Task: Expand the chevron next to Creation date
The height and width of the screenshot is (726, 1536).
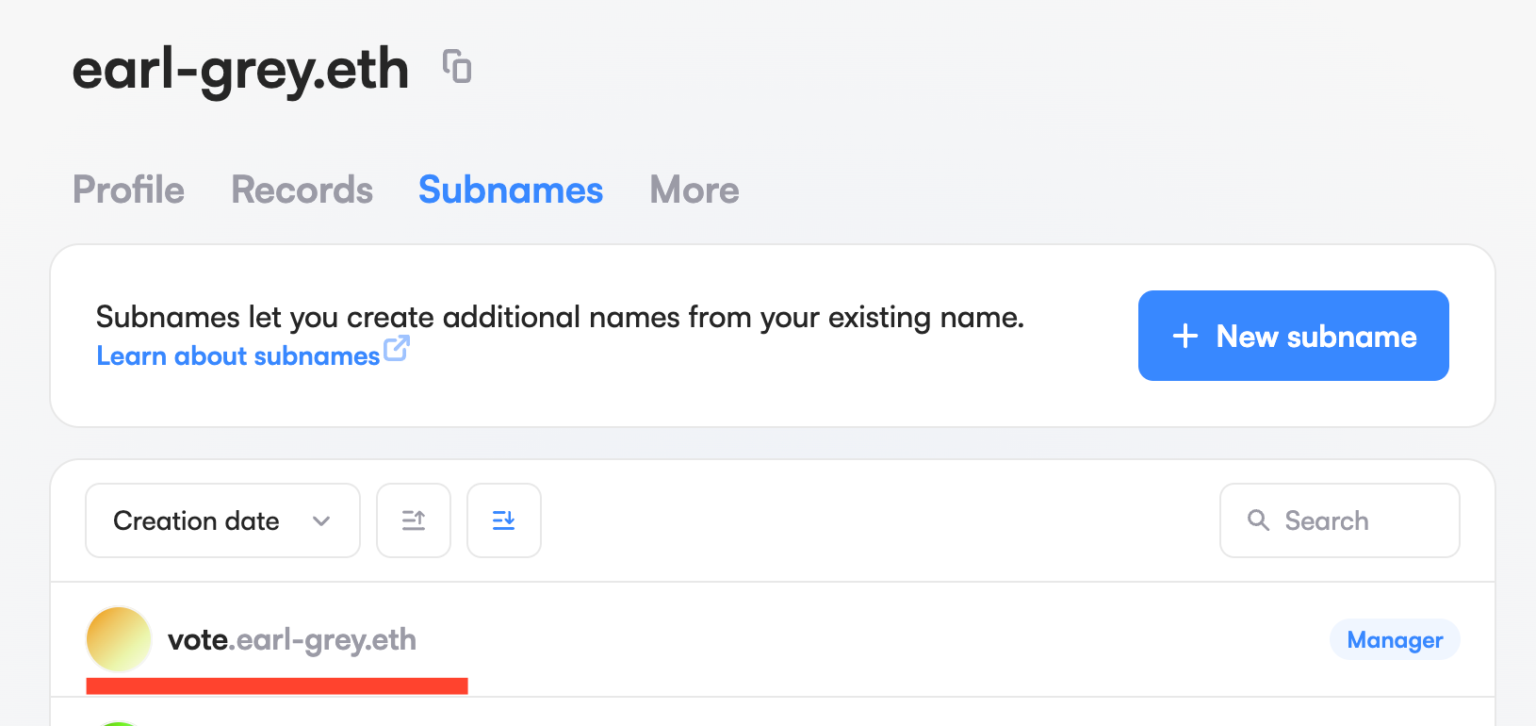Action: click(x=321, y=521)
